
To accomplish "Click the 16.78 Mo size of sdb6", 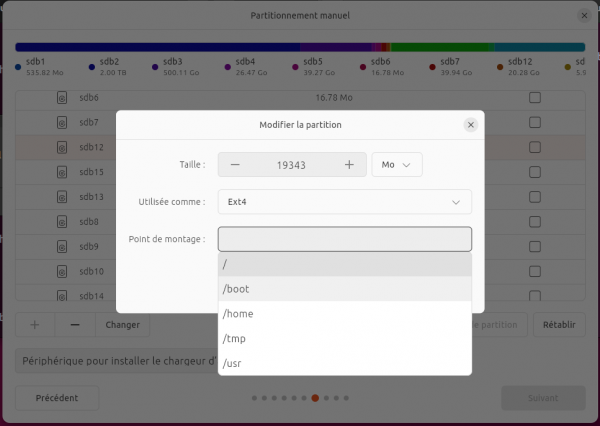I will coord(334,98).
